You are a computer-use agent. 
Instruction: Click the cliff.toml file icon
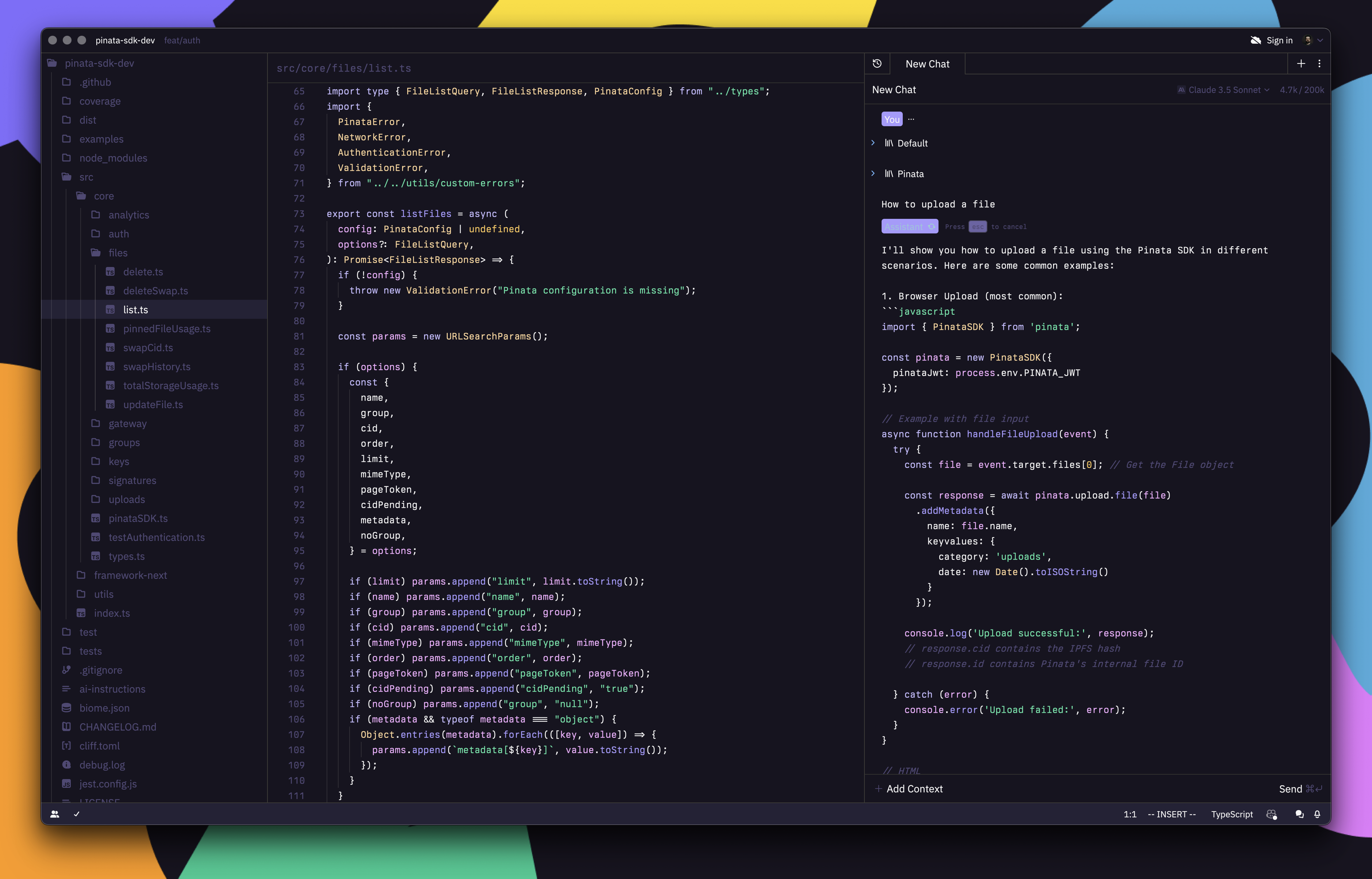pos(66,746)
